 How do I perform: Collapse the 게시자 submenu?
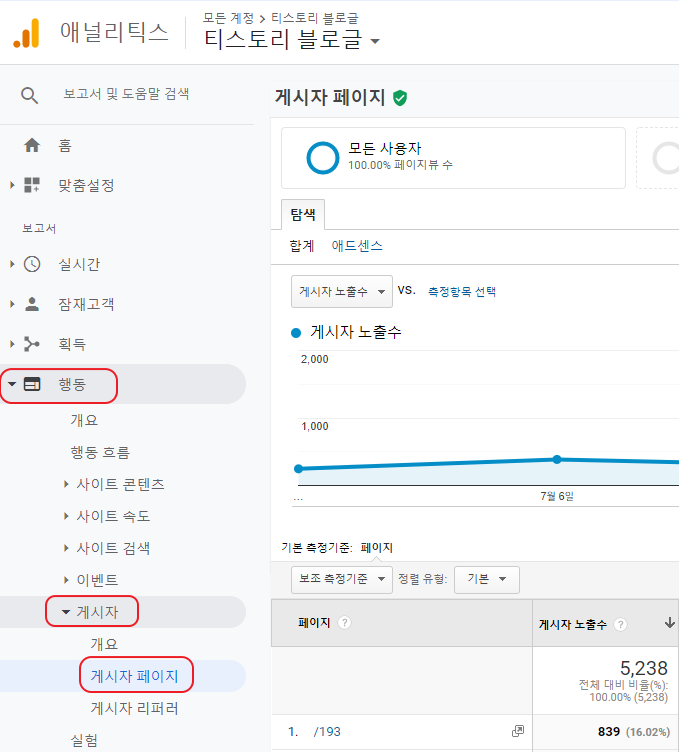pos(66,612)
